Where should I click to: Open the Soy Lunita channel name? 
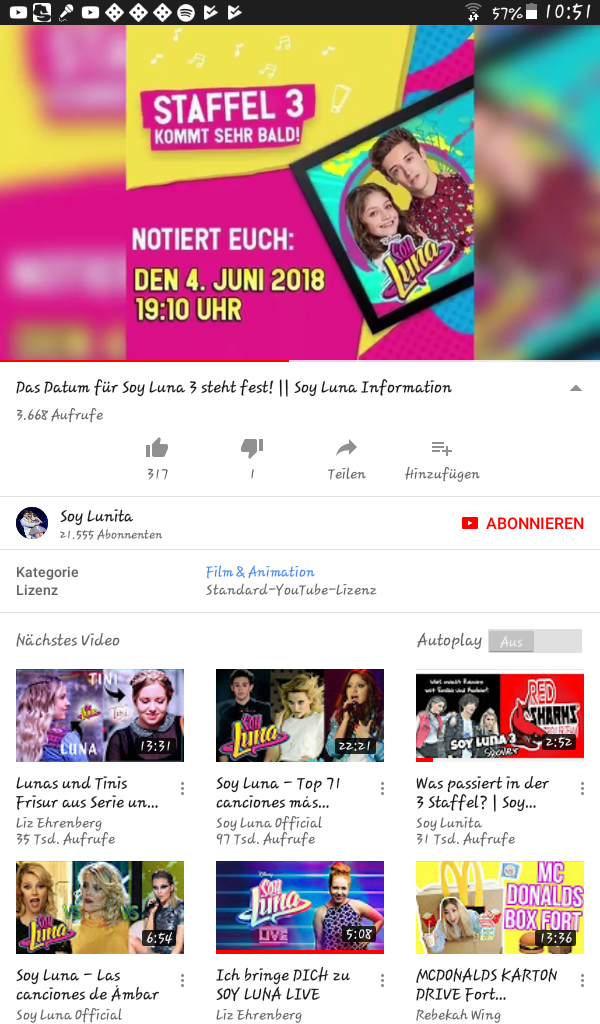pyautogui.click(x=97, y=517)
